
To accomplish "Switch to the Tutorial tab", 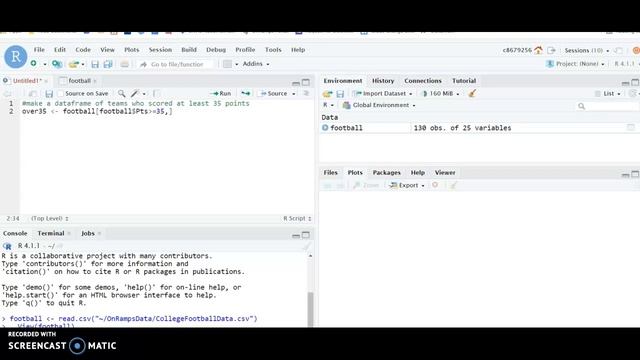I will [464, 81].
